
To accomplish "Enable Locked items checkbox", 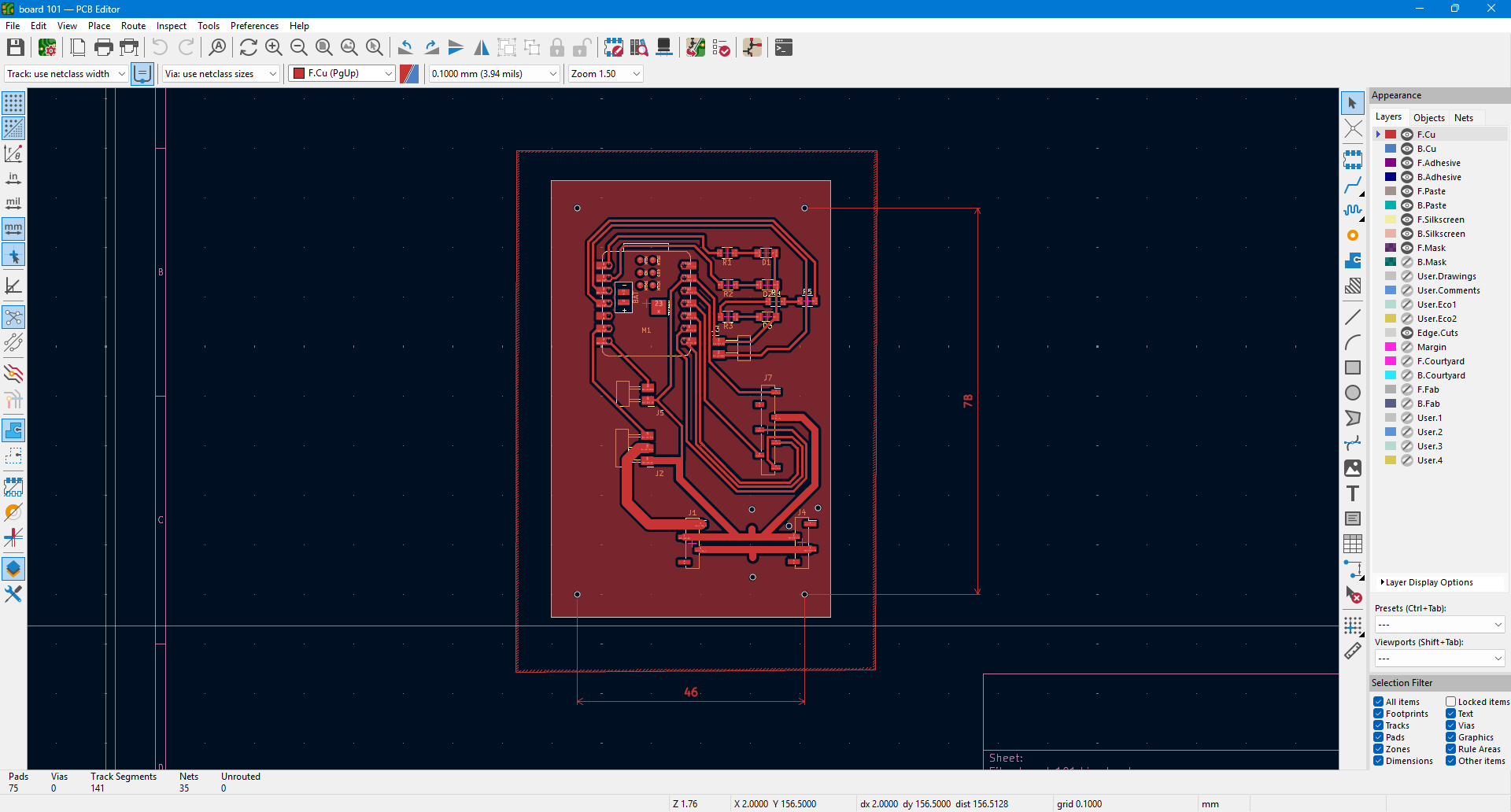I will (x=1450, y=702).
